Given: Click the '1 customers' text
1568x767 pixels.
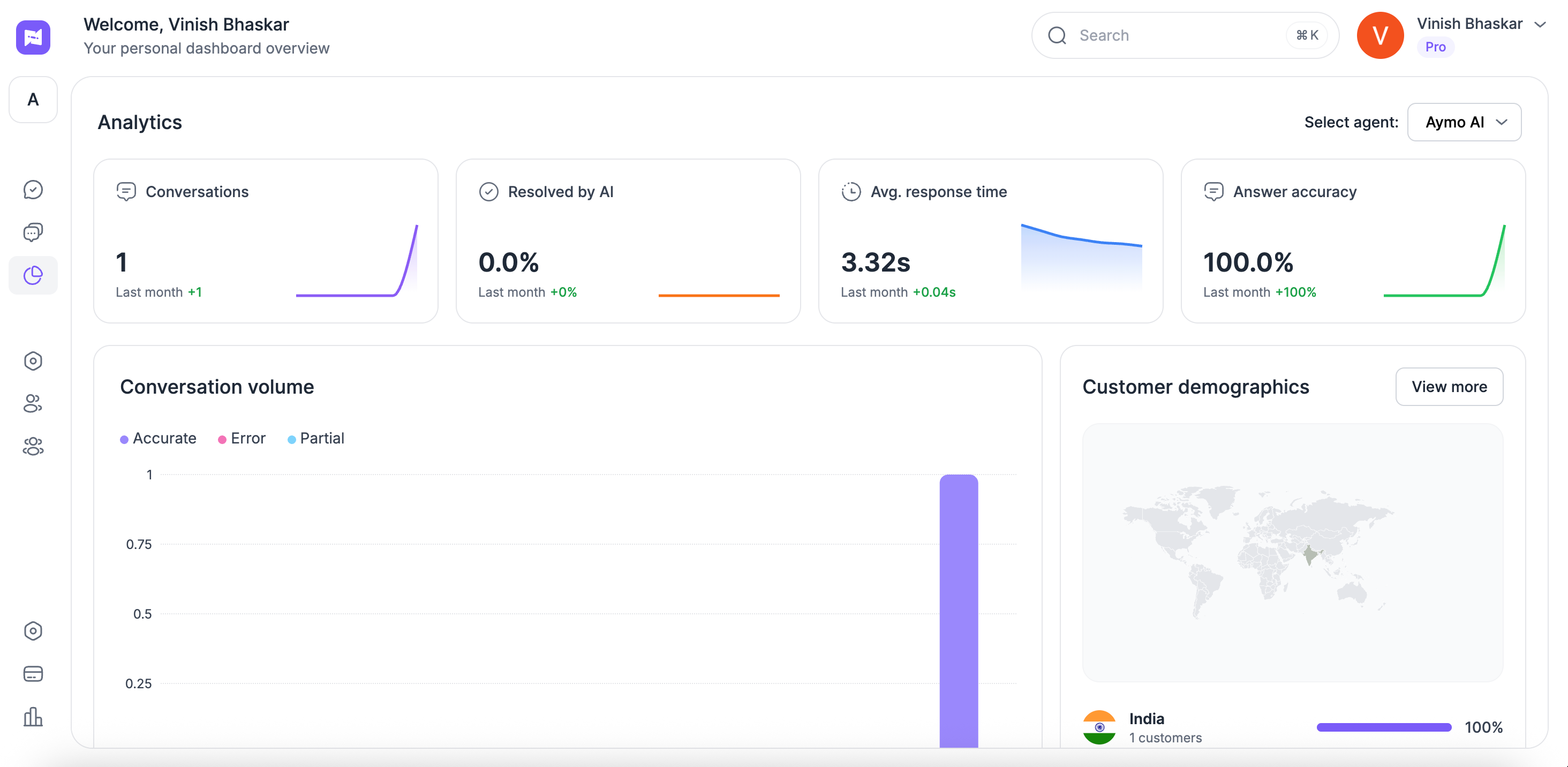Looking at the screenshot, I should click(x=1165, y=738).
